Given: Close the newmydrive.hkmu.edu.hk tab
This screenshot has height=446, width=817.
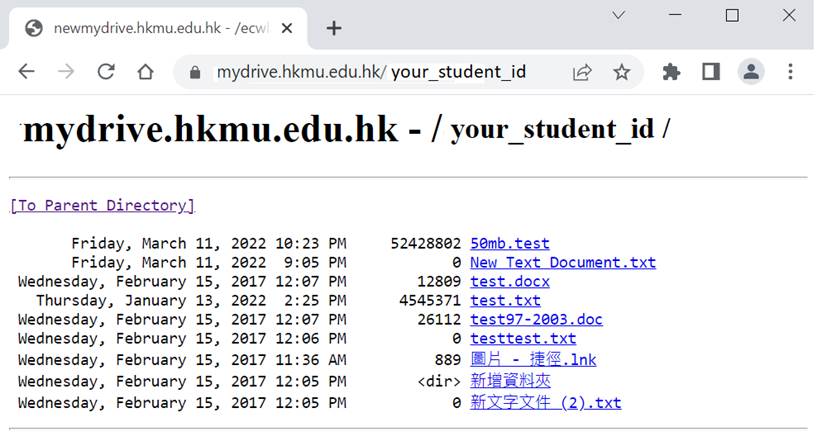Looking at the screenshot, I should coord(287,28).
